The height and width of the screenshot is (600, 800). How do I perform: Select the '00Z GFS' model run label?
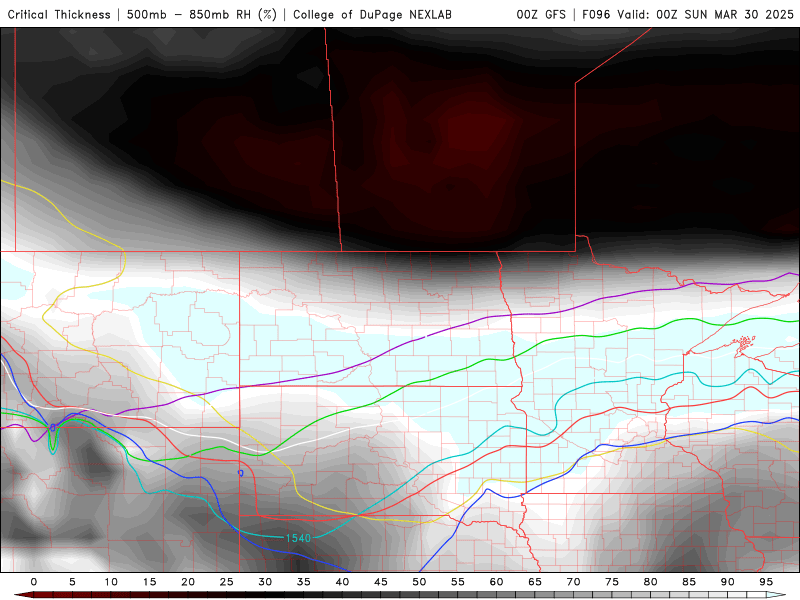click(x=541, y=14)
